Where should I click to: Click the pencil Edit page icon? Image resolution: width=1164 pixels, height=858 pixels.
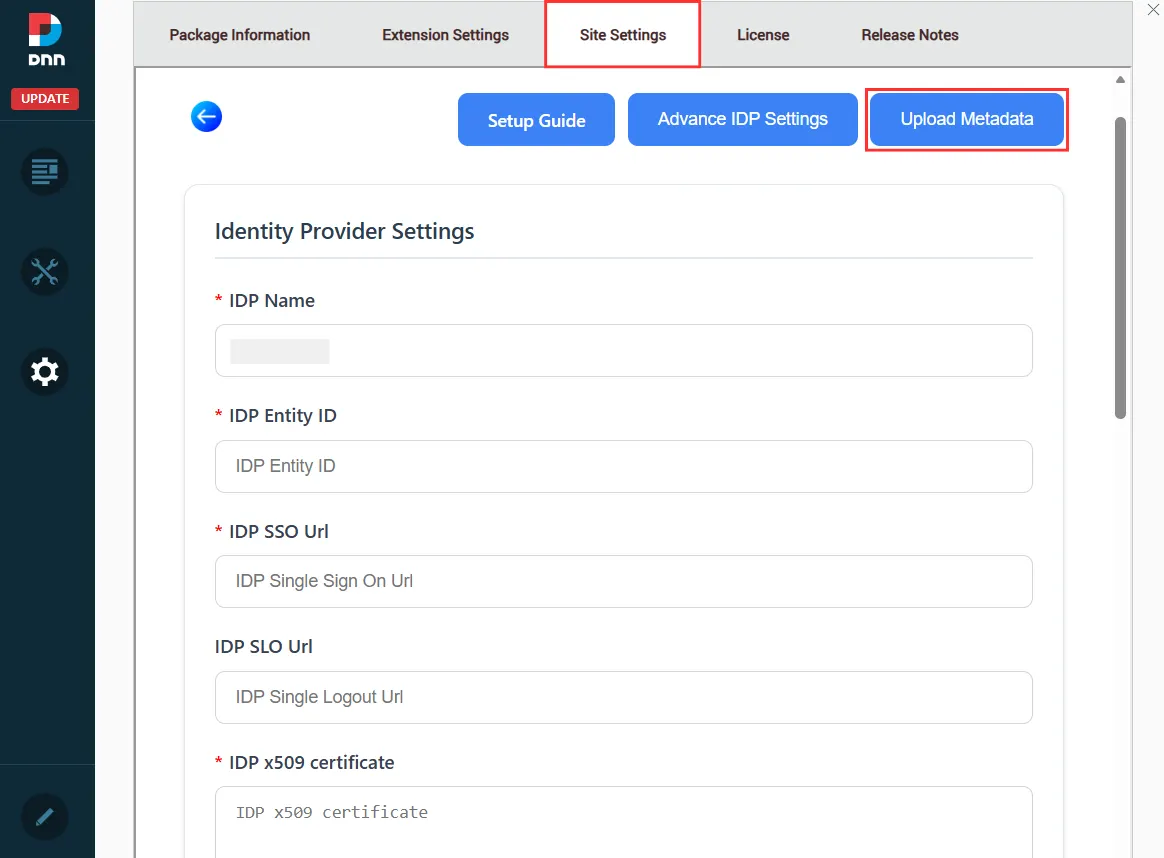click(x=45, y=817)
